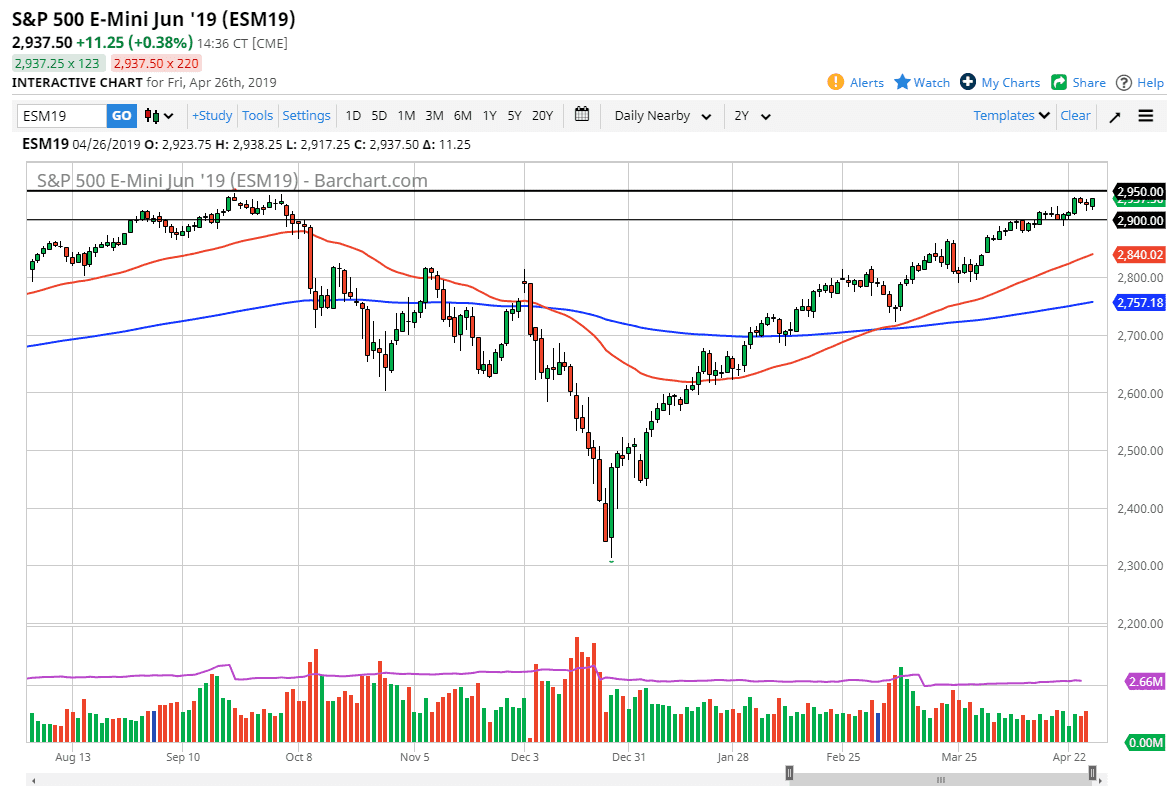Screen dimensions: 1172x786
Task: Open the hamburger menu icon
Action: click(1145, 115)
